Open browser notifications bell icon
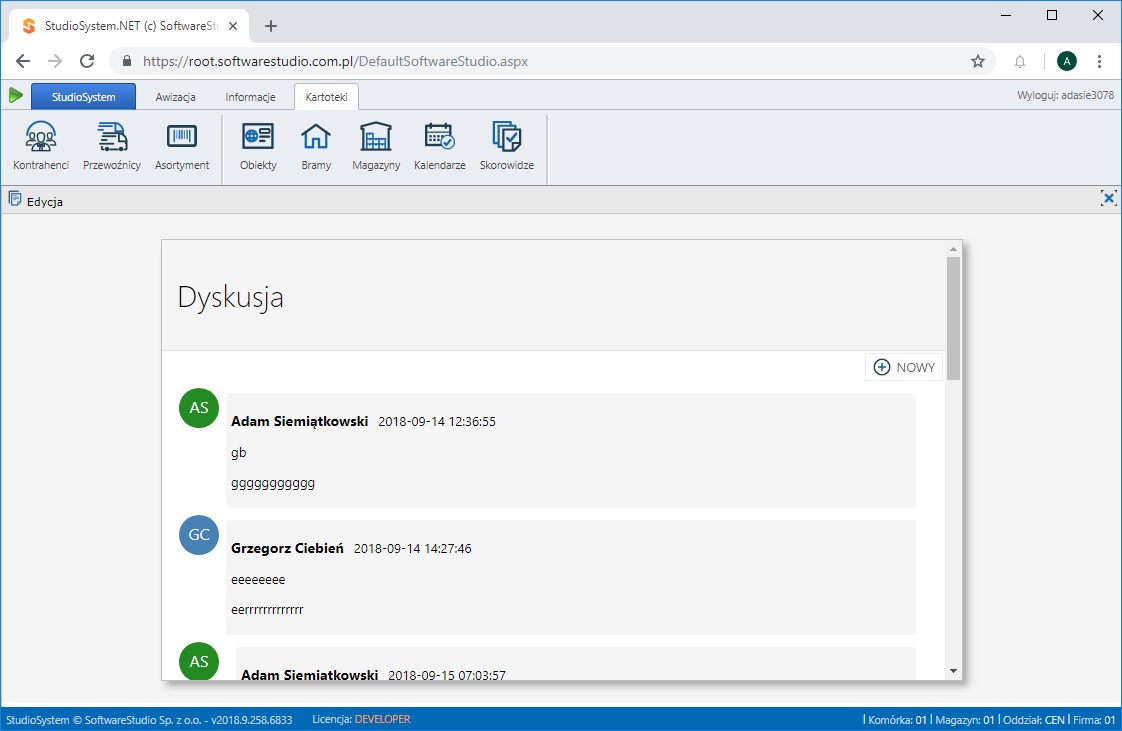This screenshot has width=1122, height=731. pyautogui.click(x=1020, y=62)
